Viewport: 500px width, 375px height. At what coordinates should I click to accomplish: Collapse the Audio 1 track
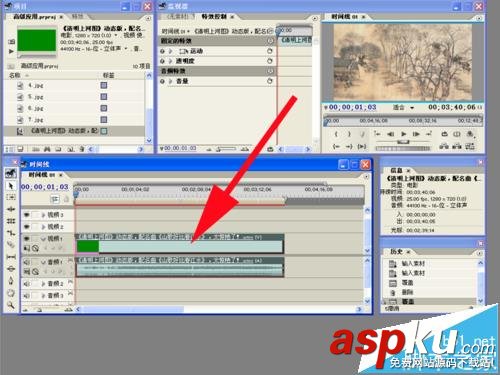coord(43,262)
